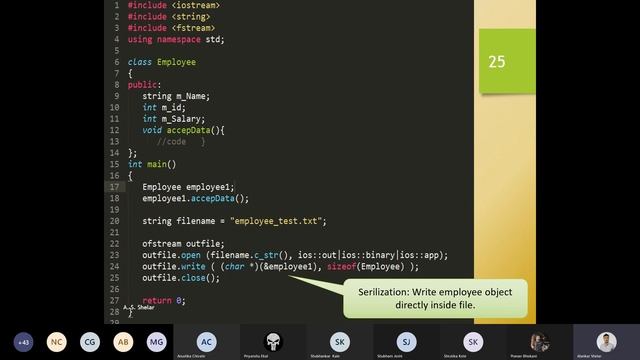Click the 'A.S. Shelar' author label

[x=139, y=307]
